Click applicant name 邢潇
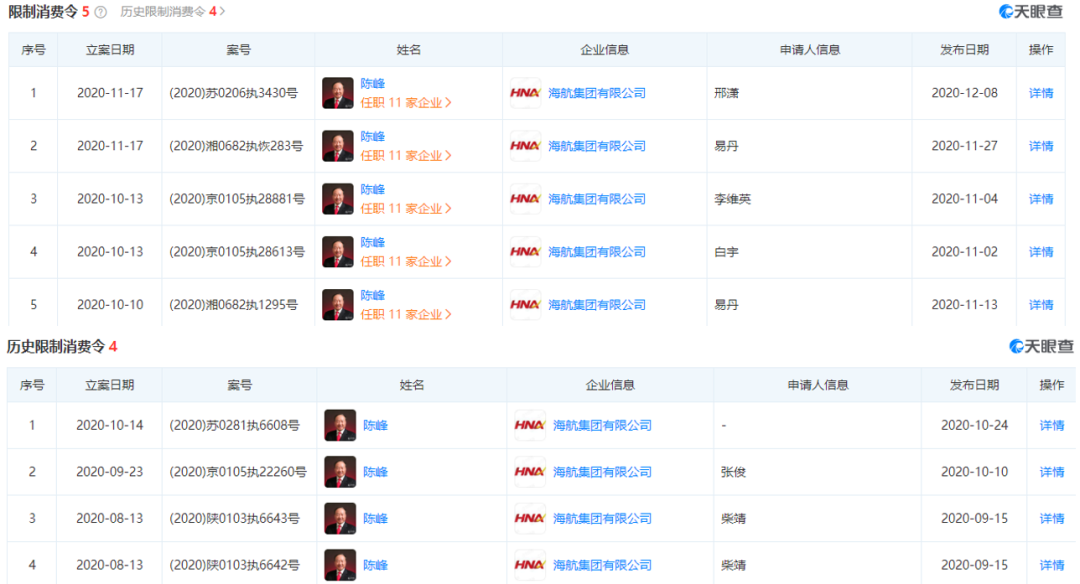The image size is (1080, 584). (x=727, y=93)
